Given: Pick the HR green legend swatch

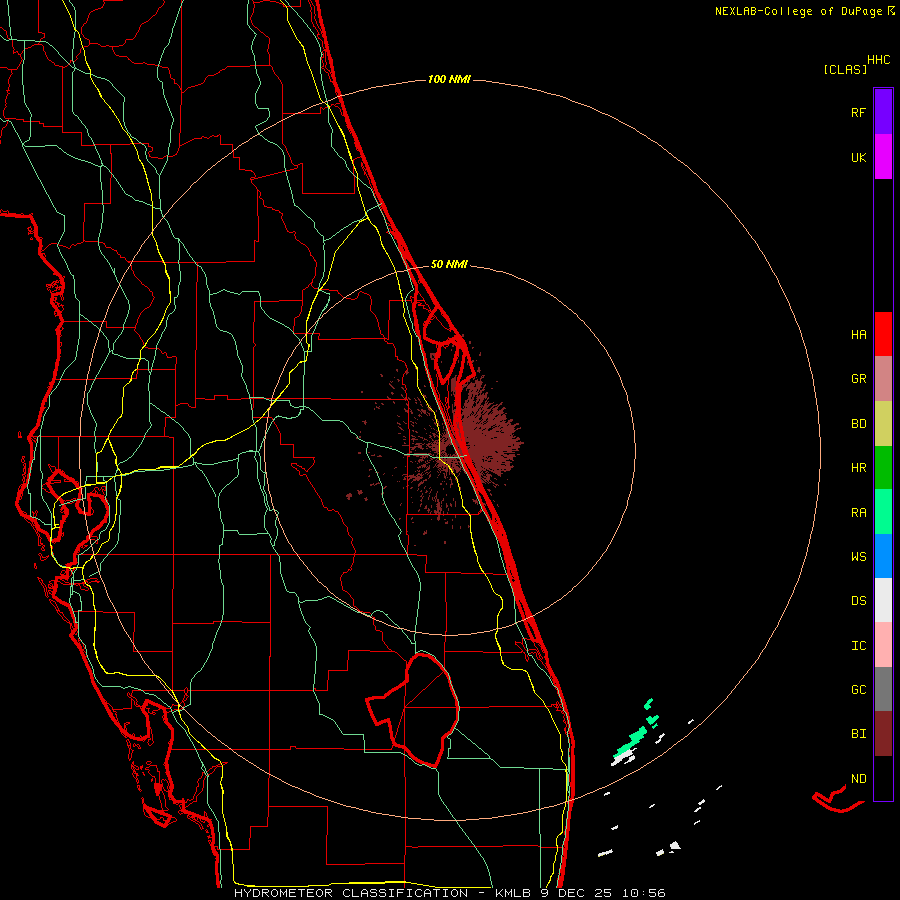Looking at the screenshot, I should 883,468.
